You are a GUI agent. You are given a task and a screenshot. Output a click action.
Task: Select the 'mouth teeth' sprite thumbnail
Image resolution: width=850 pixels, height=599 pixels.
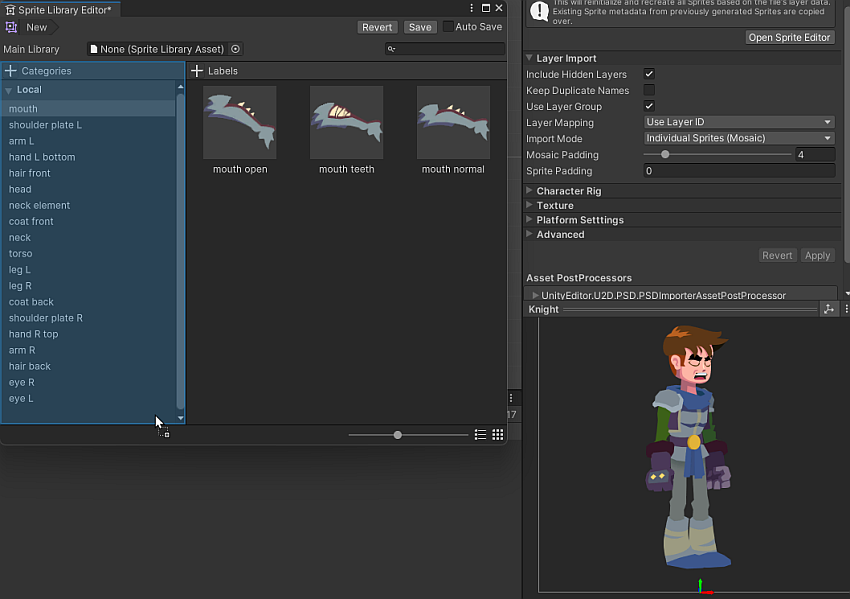point(347,123)
